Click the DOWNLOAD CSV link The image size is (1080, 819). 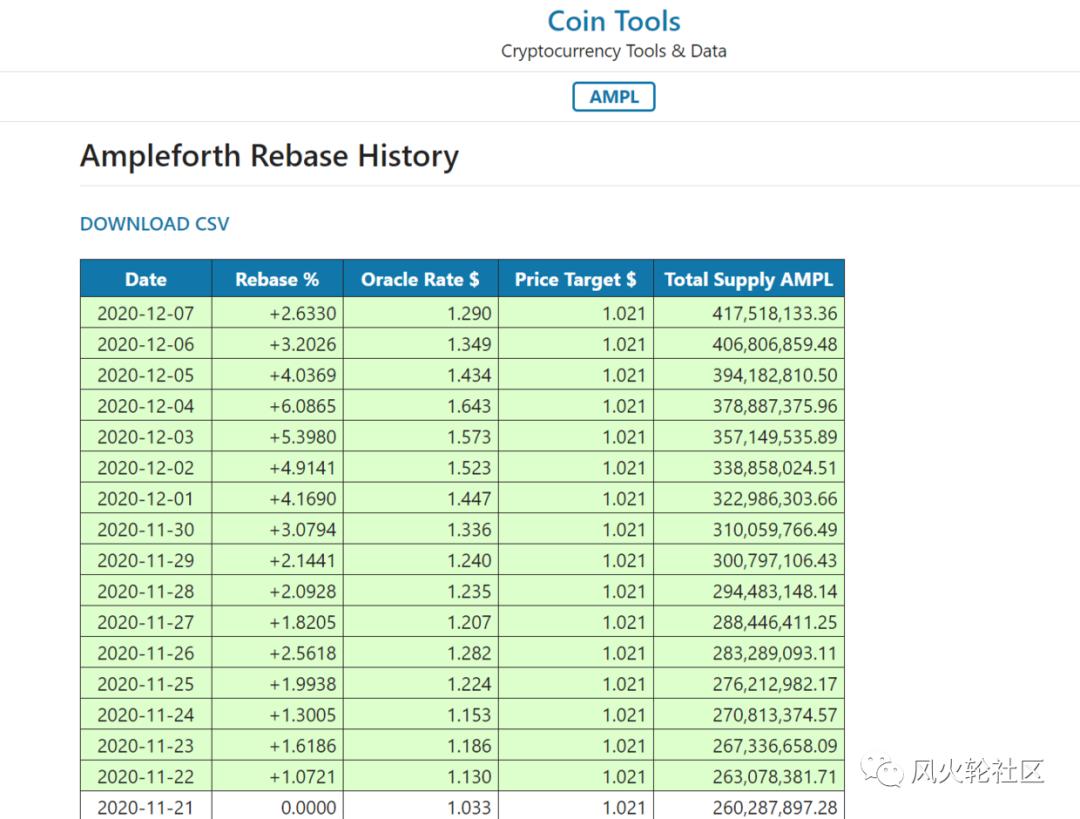154,224
